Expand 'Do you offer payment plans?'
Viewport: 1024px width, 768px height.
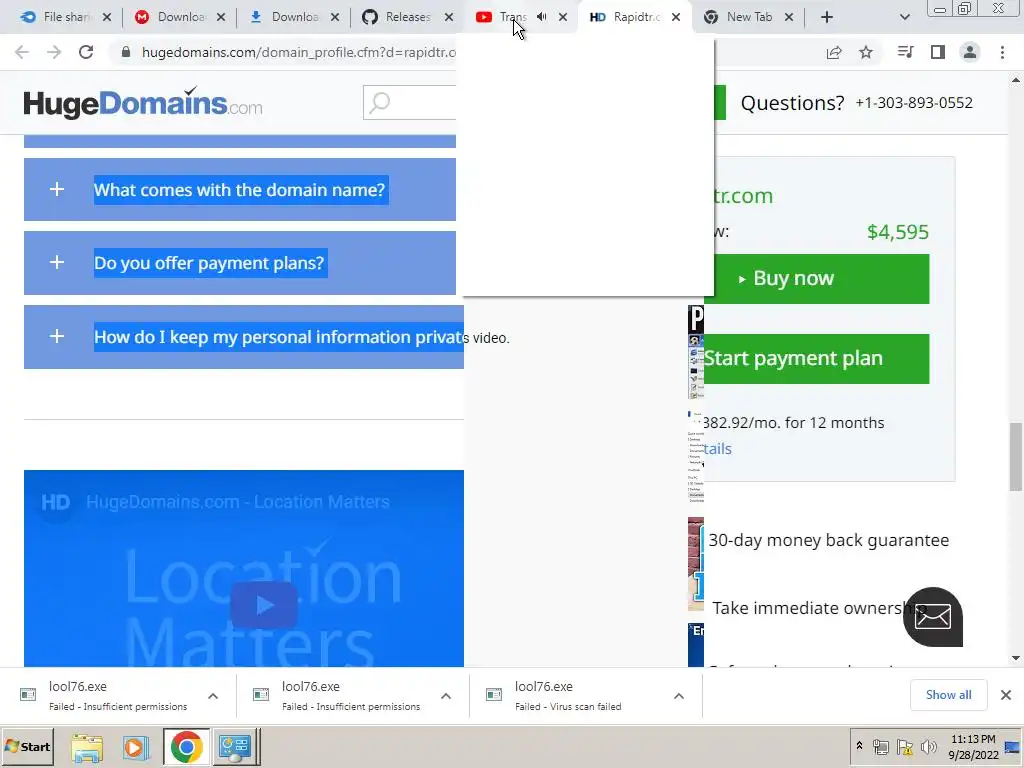240,263
